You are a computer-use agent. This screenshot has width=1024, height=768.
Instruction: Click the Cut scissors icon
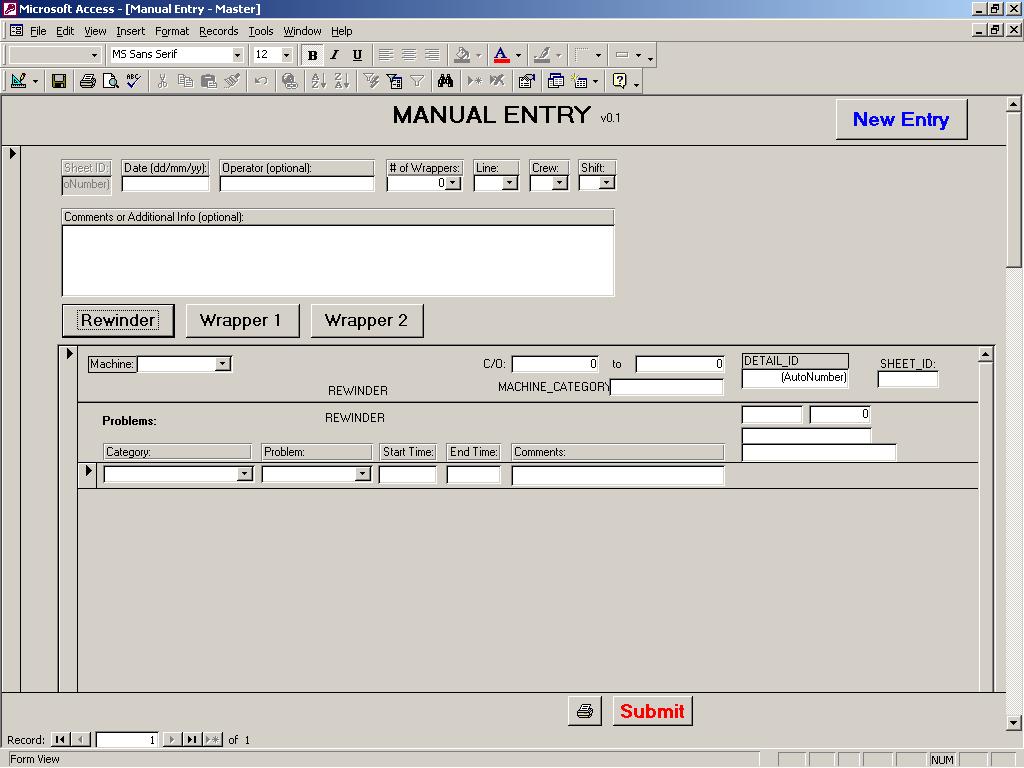point(163,81)
